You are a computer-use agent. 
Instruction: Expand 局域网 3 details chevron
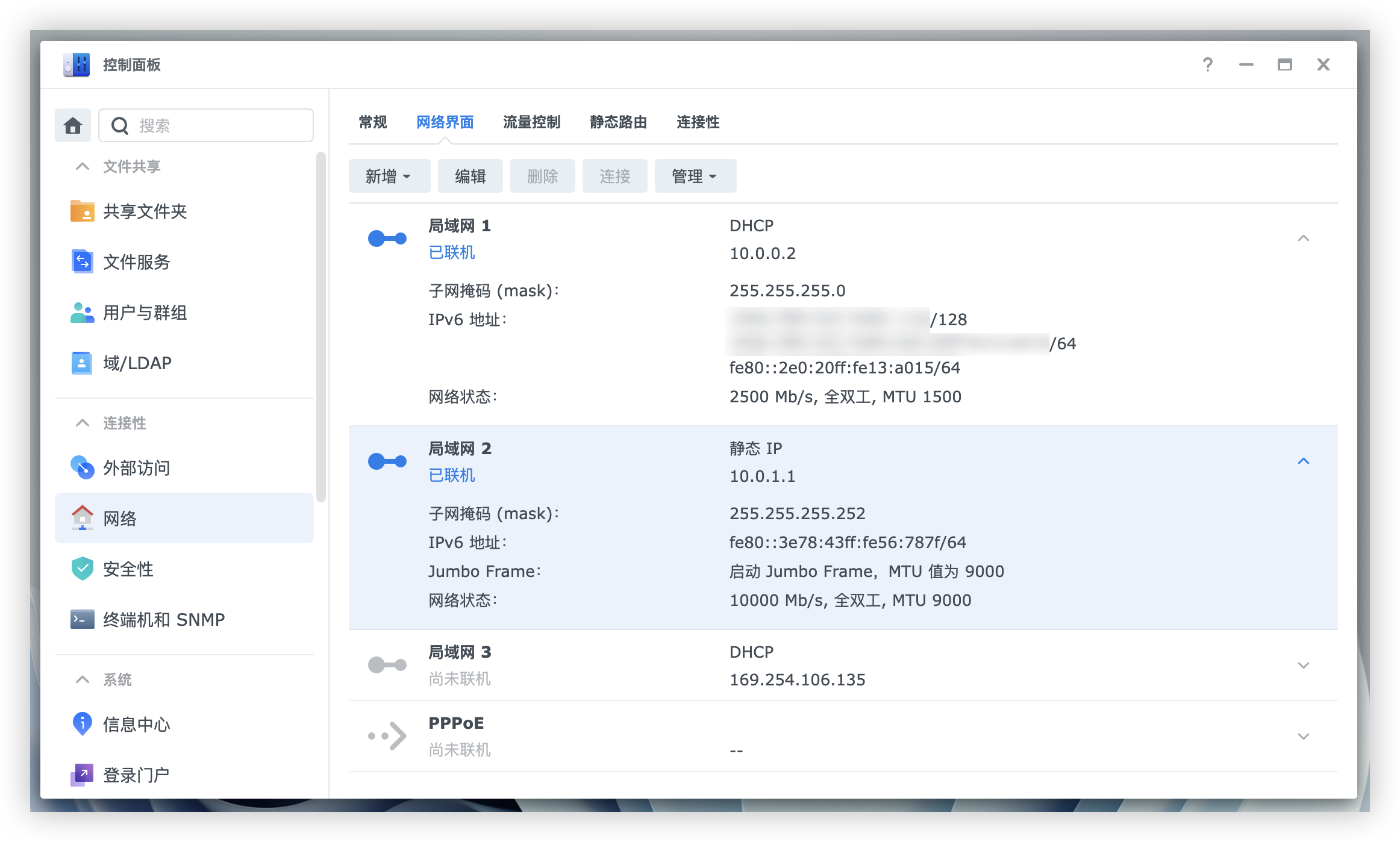pyautogui.click(x=1304, y=666)
